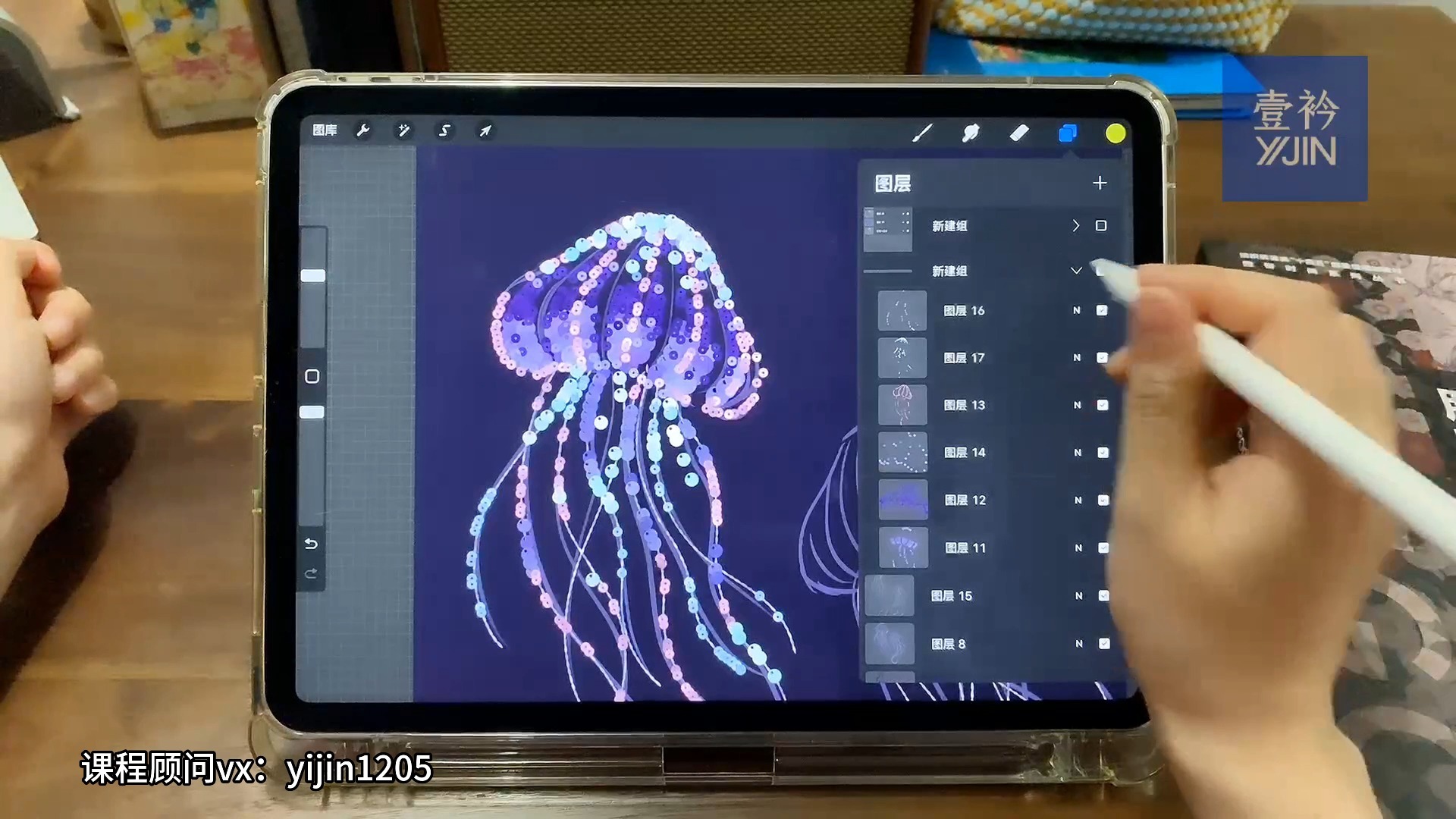The height and width of the screenshot is (819, 1456).
Task: Toggle visibility of 图层 16
Action: pyautogui.click(x=1102, y=311)
